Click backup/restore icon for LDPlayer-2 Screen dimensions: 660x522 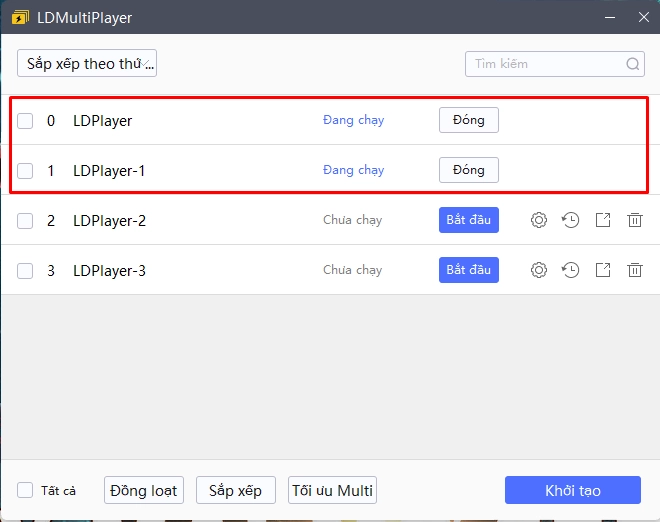pos(571,220)
